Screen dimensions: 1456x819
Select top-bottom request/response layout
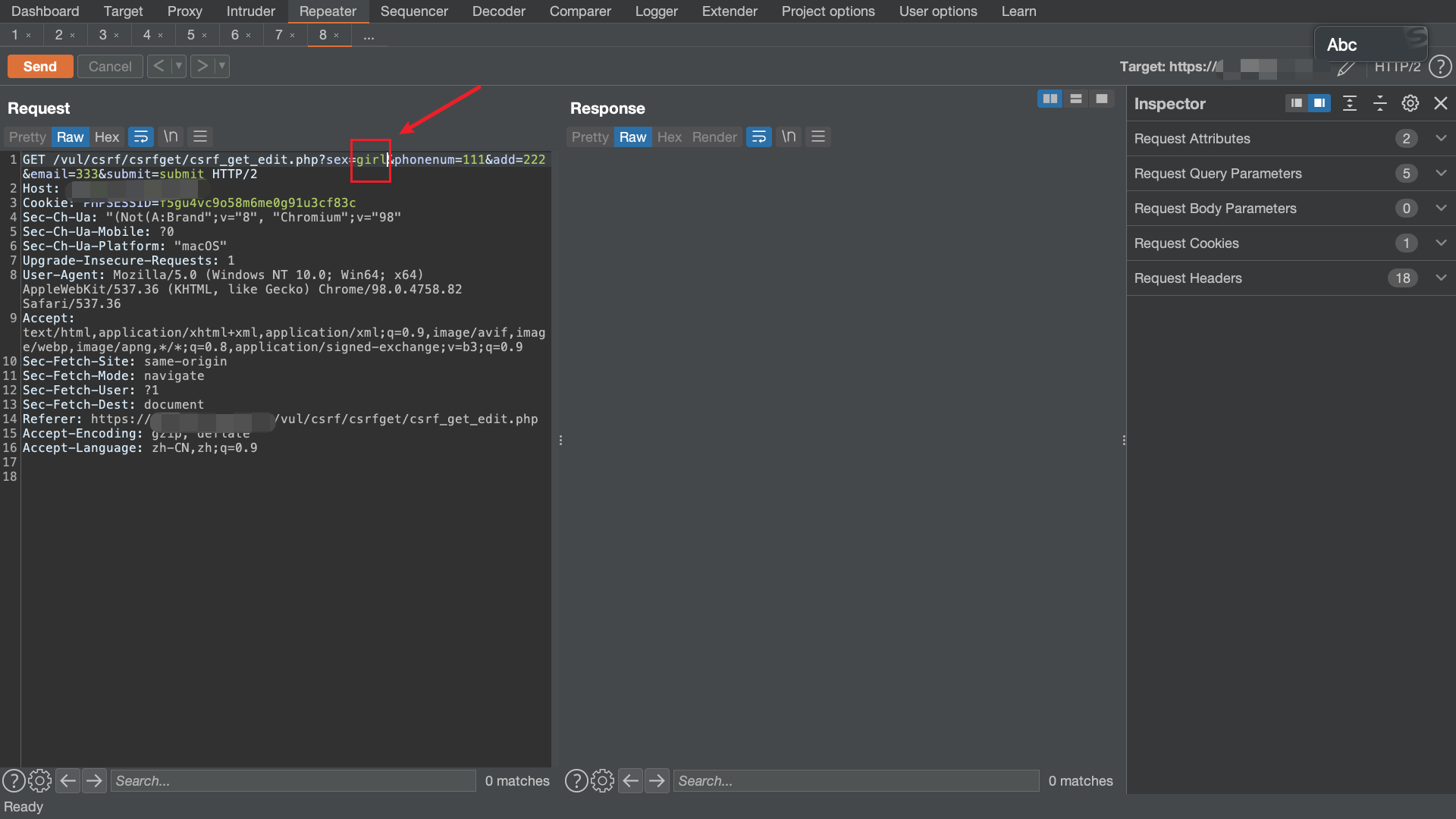(1076, 99)
